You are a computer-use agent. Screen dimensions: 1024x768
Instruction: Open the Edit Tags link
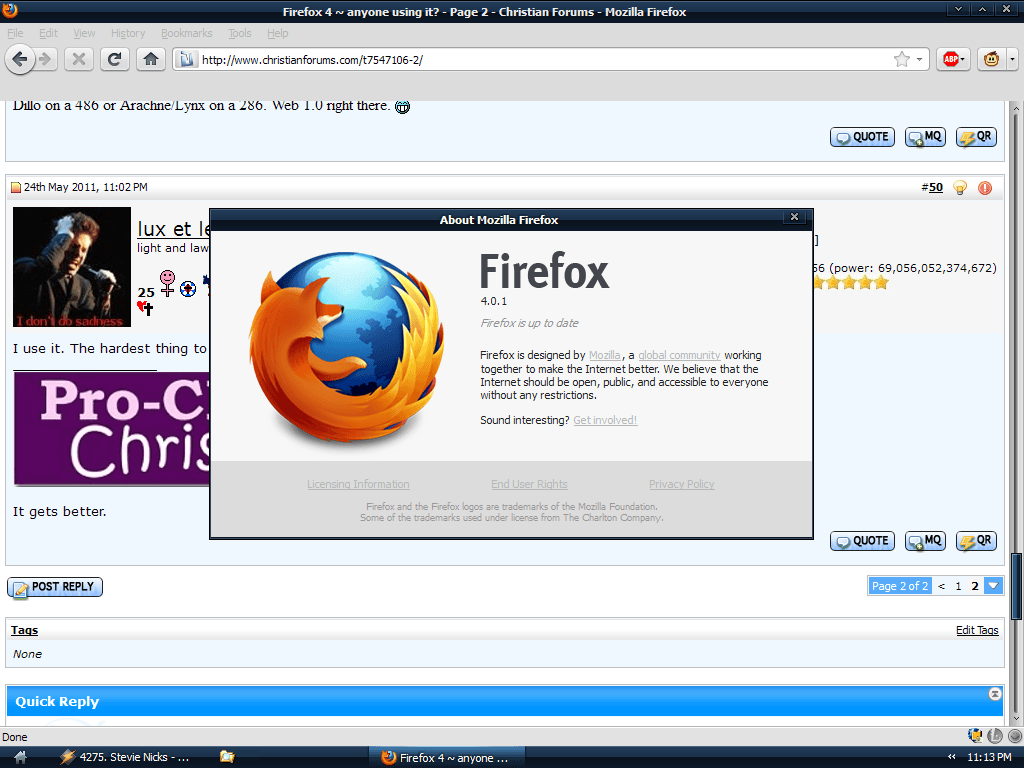click(977, 630)
